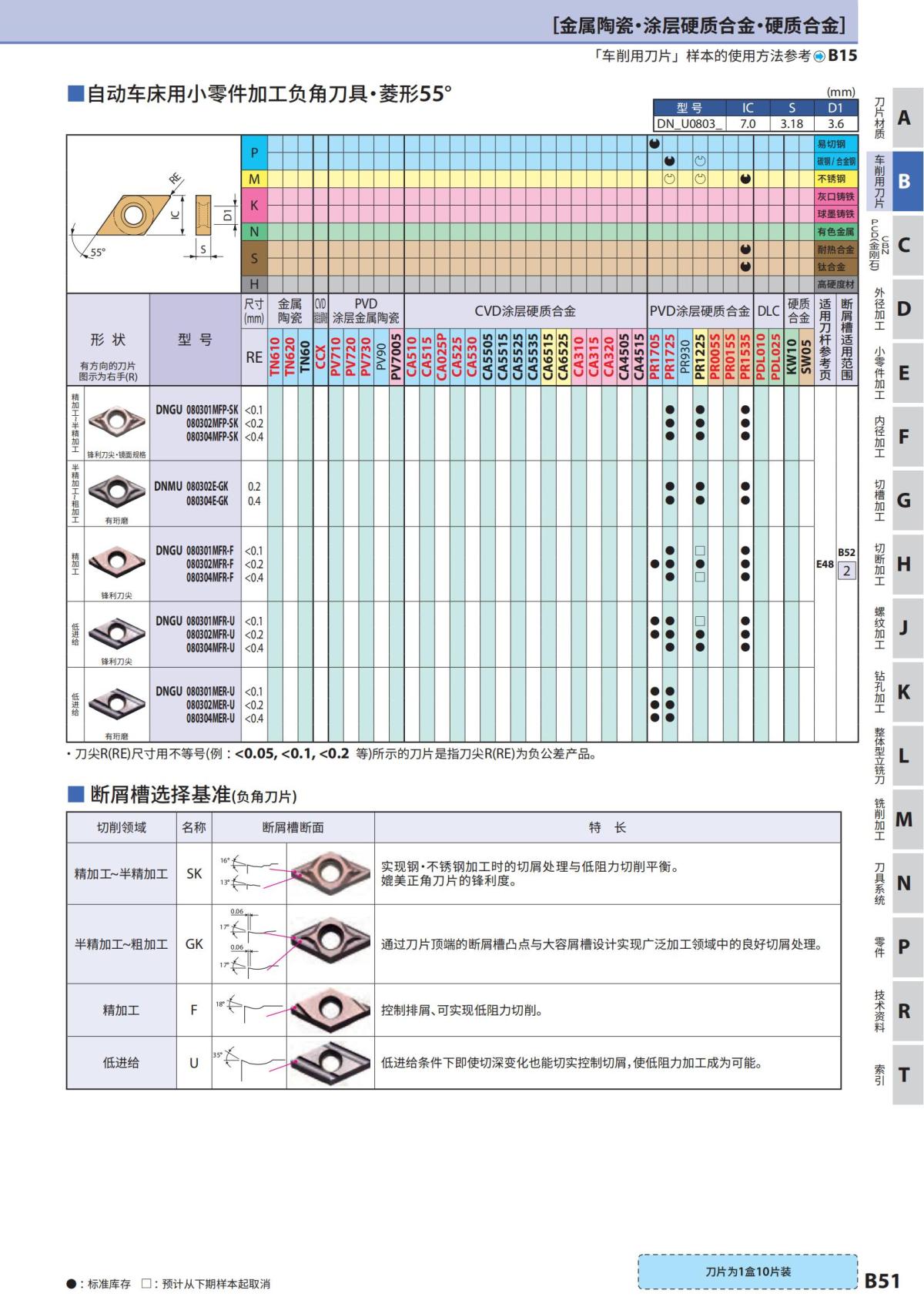This screenshot has width=924, height=1307.
Task: Click the 钛合金 material tag
Action: (835, 266)
